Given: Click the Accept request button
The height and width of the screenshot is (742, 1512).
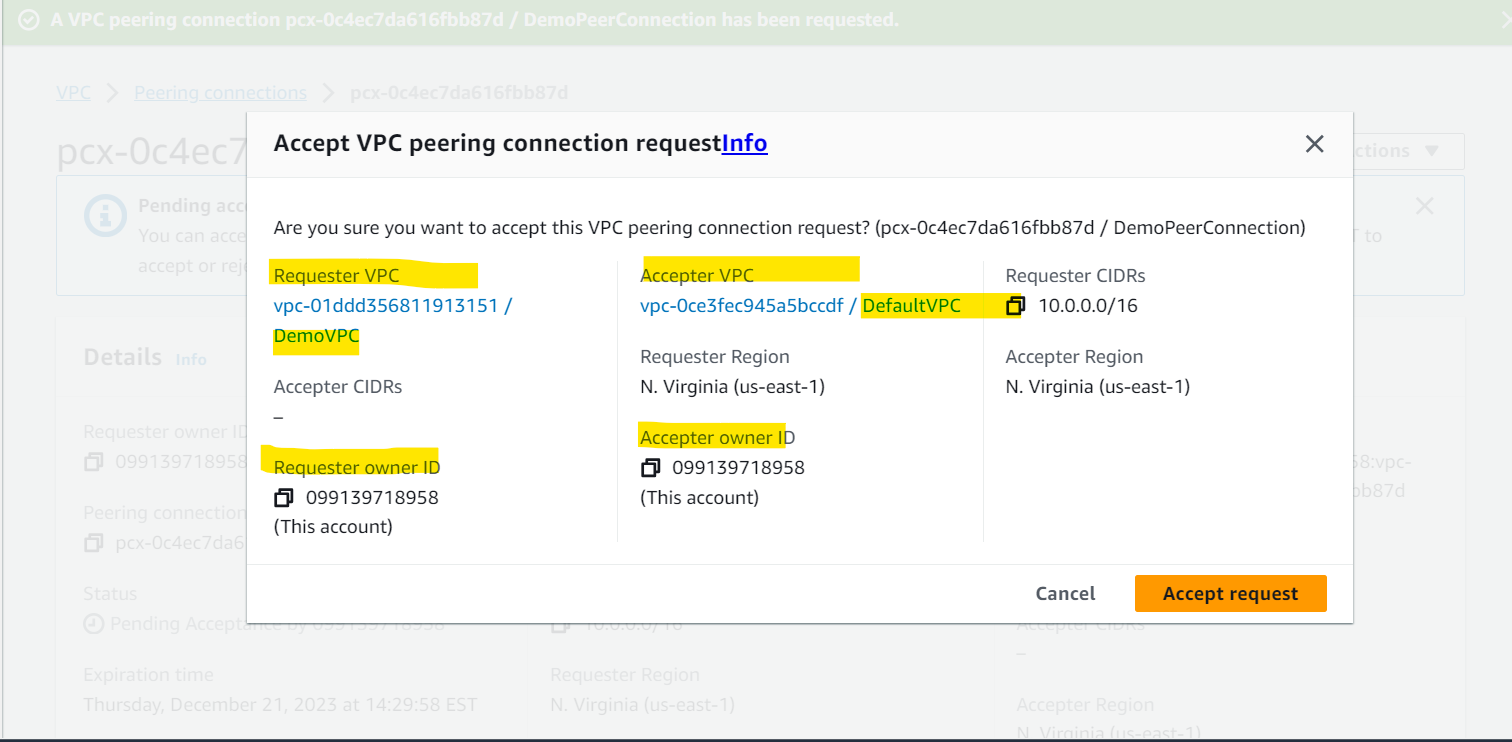Looking at the screenshot, I should [x=1230, y=593].
